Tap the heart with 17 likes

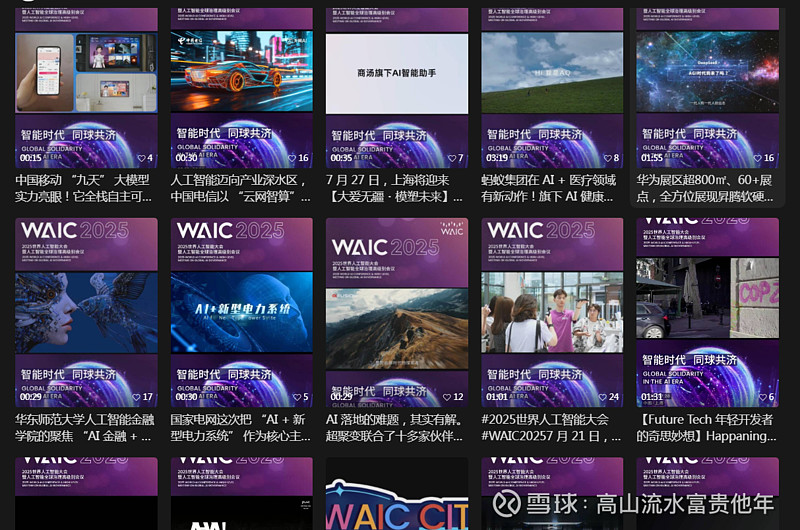coord(136,397)
